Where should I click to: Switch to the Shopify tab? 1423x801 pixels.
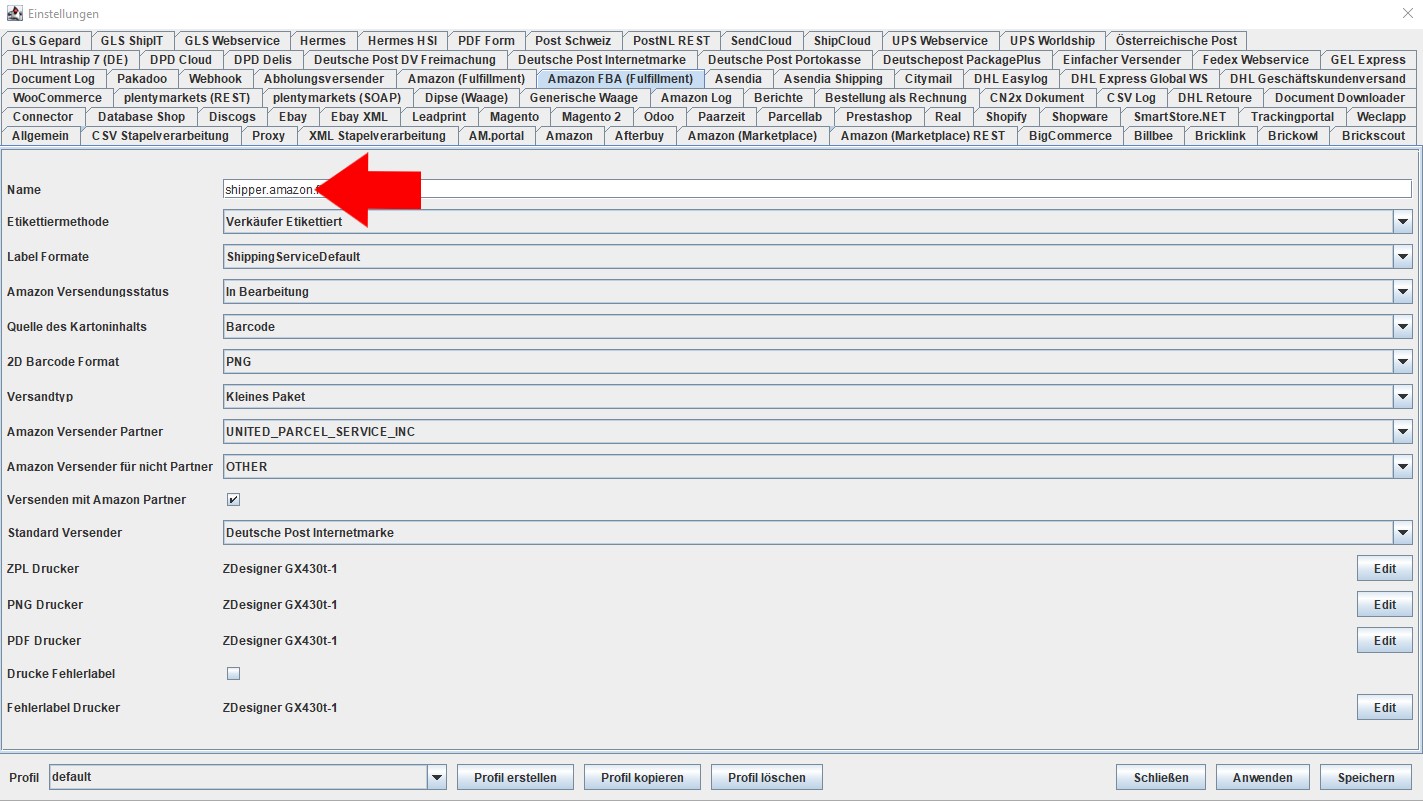[x=1006, y=117]
